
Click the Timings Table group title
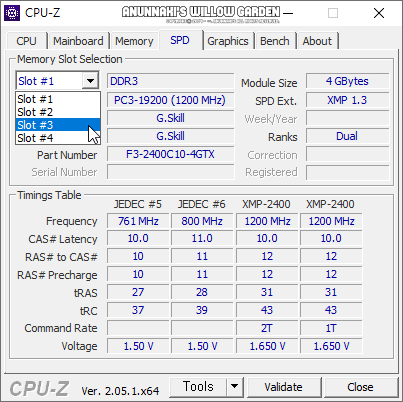tap(49, 195)
